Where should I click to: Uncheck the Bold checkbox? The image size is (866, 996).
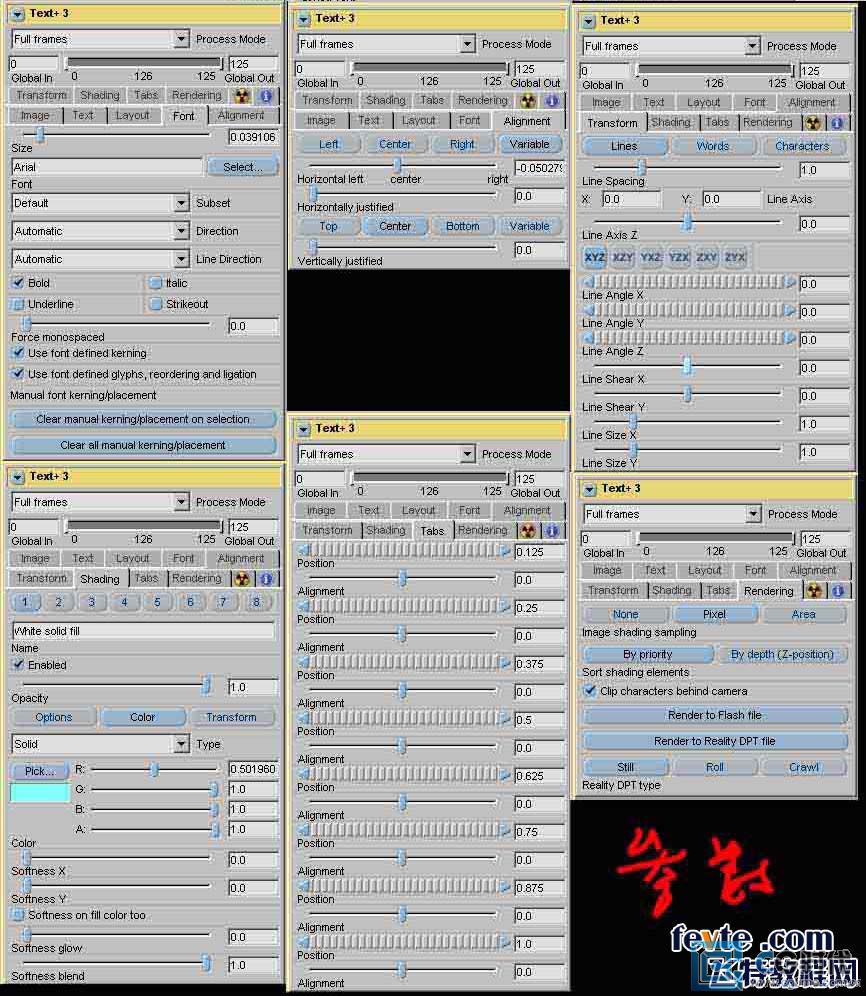[17, 283]
